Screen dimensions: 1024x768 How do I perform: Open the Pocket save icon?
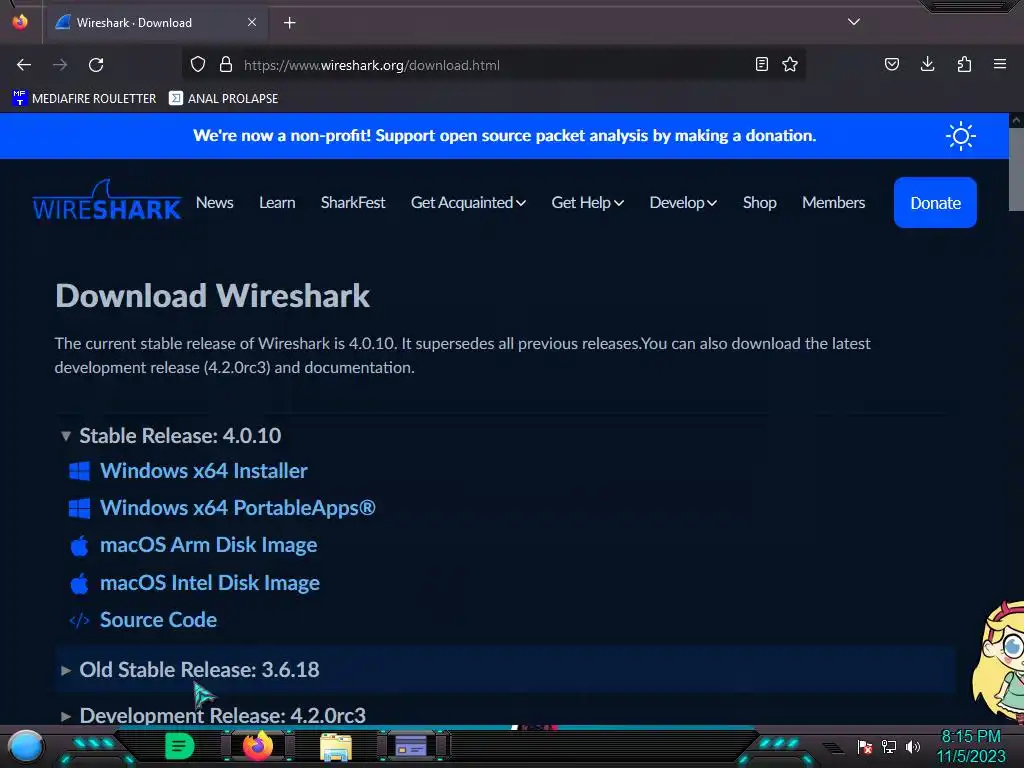coord(892,64)
